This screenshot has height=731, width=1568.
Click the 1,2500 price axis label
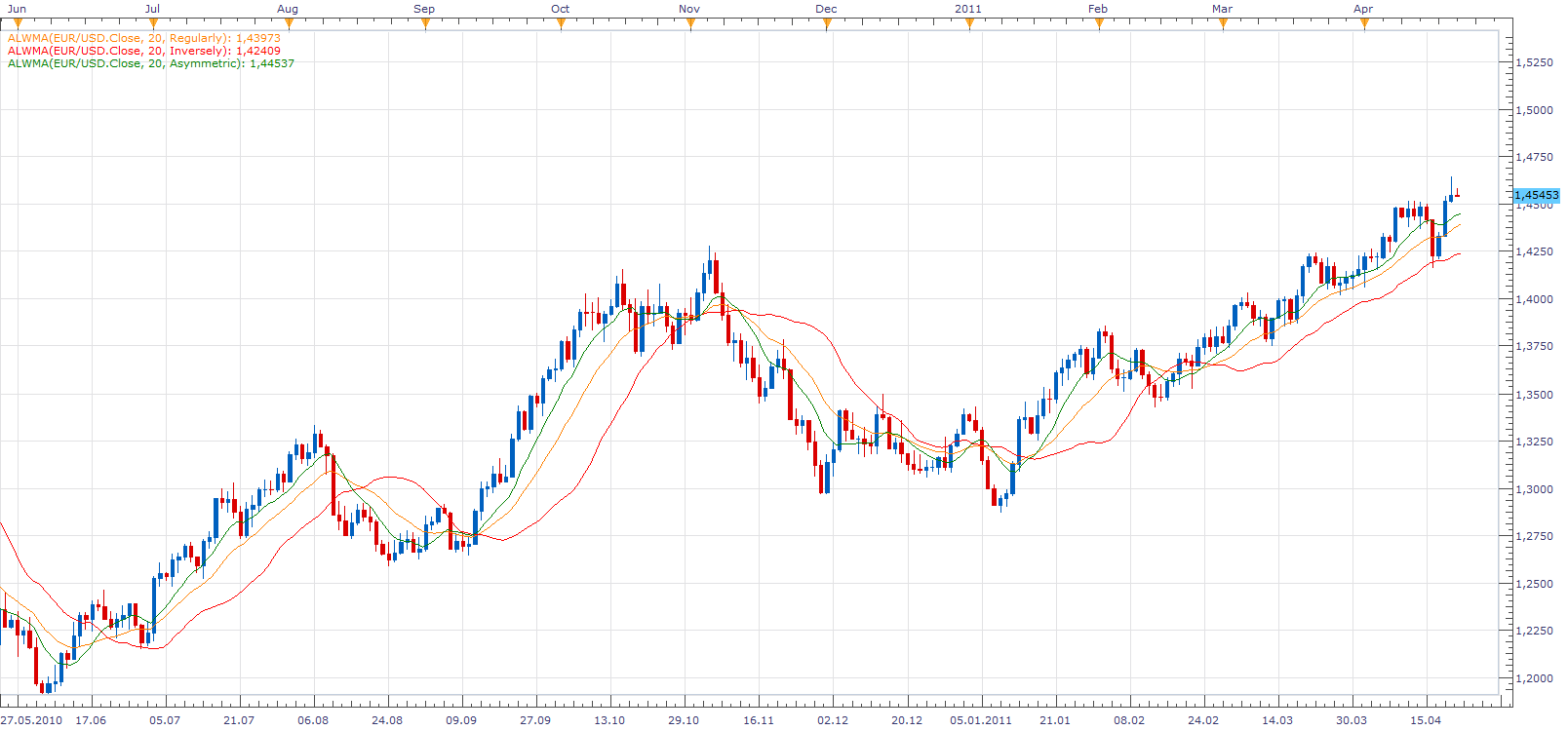coord(1534,584)
